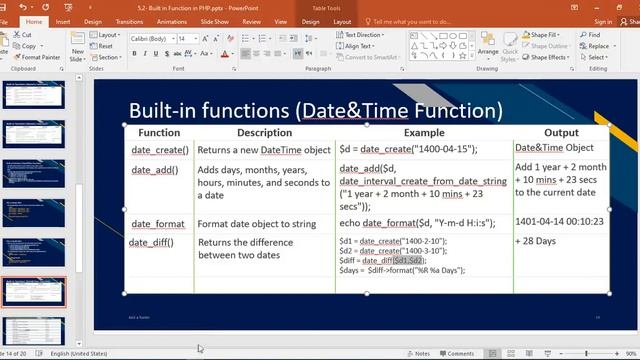Click the Undo arrow in title bar
This screenshot has height=360, width=640.
pyautogui.click(x=23, y=7)
